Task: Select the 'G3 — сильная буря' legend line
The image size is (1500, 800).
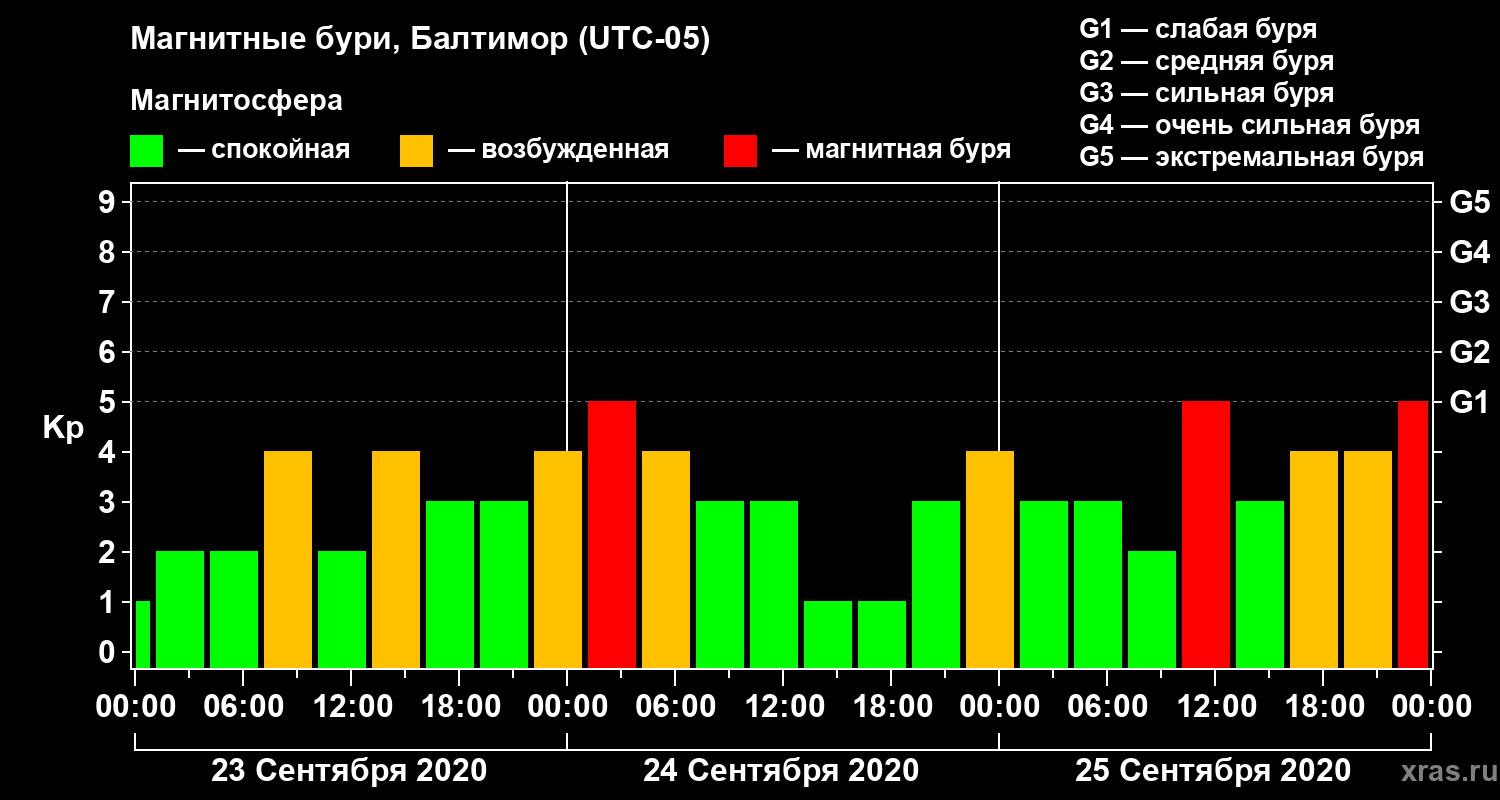Action: (1207, 93)
